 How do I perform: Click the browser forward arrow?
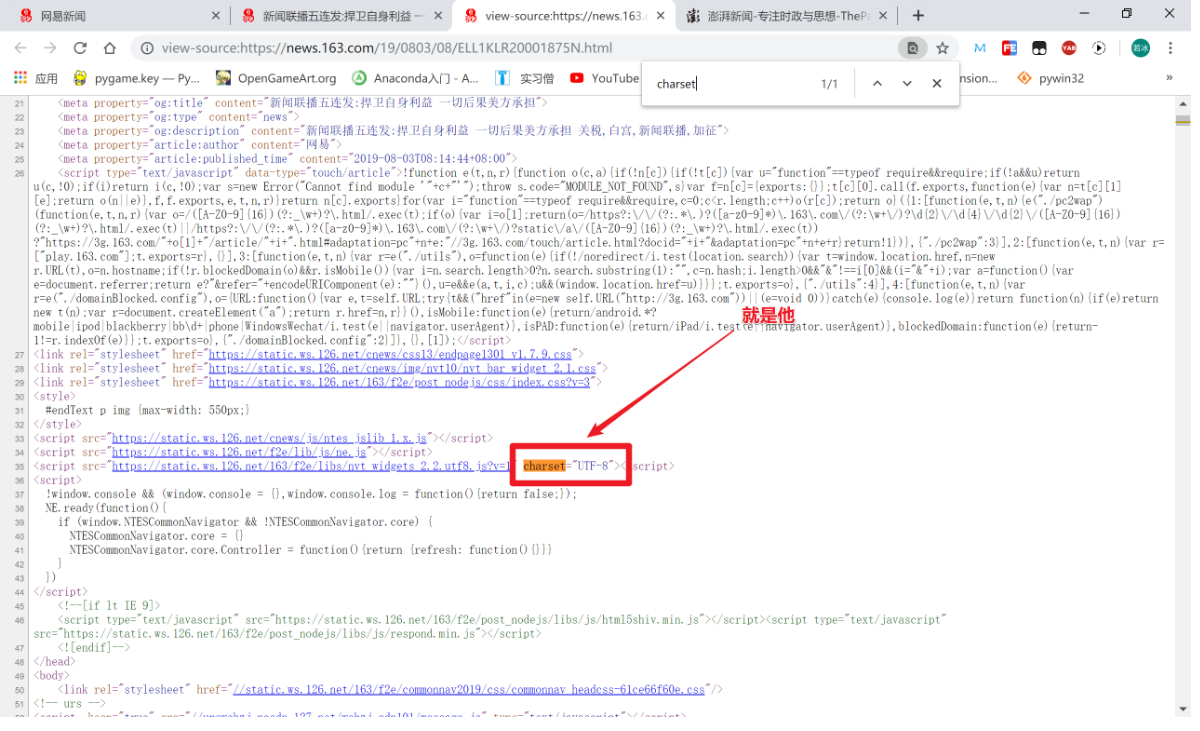coord(51,48)
